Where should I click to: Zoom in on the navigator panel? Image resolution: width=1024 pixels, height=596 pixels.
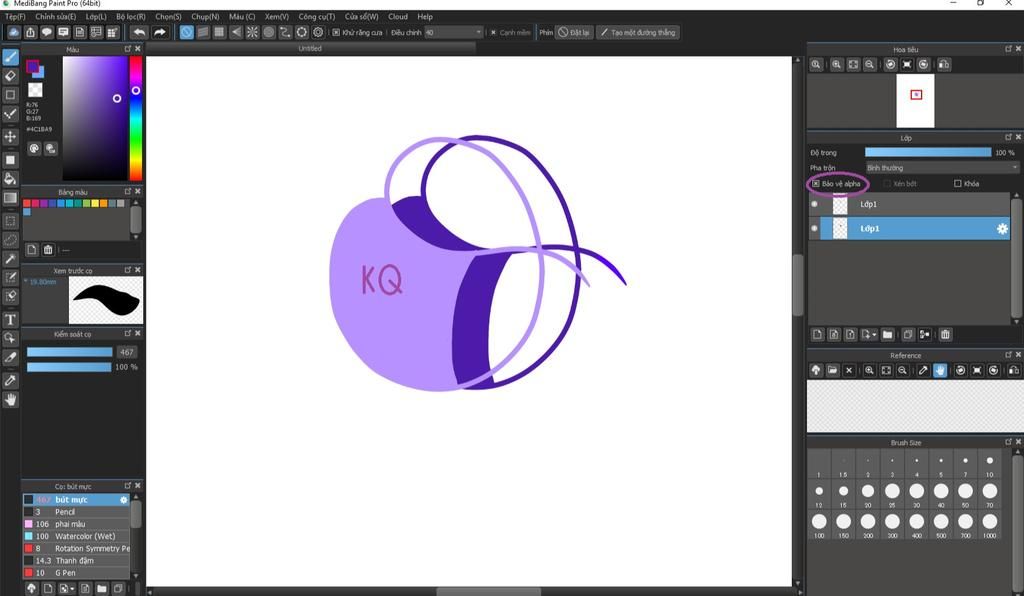(837, 65)
